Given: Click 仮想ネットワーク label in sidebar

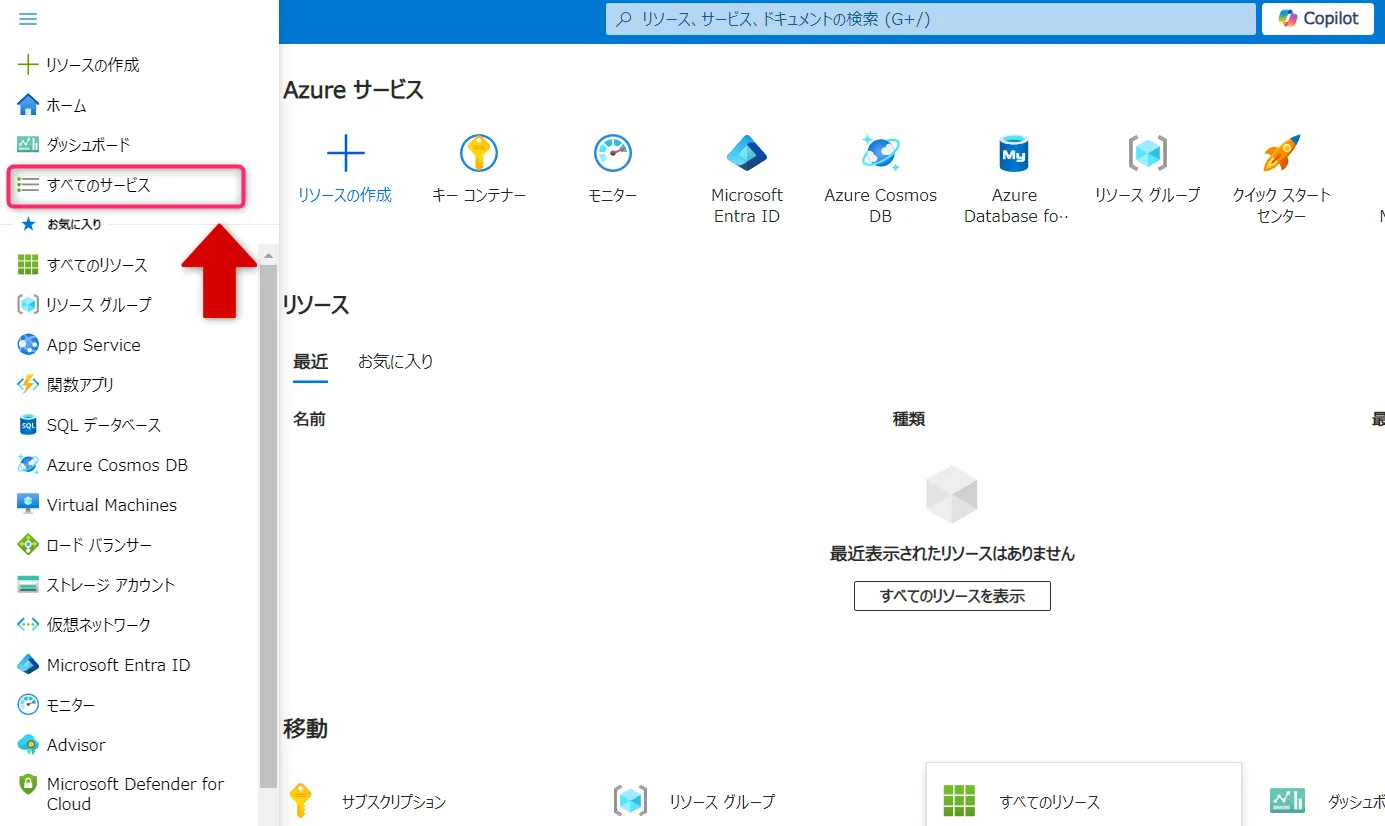Looking at the screenshot, I should [99, 625].
